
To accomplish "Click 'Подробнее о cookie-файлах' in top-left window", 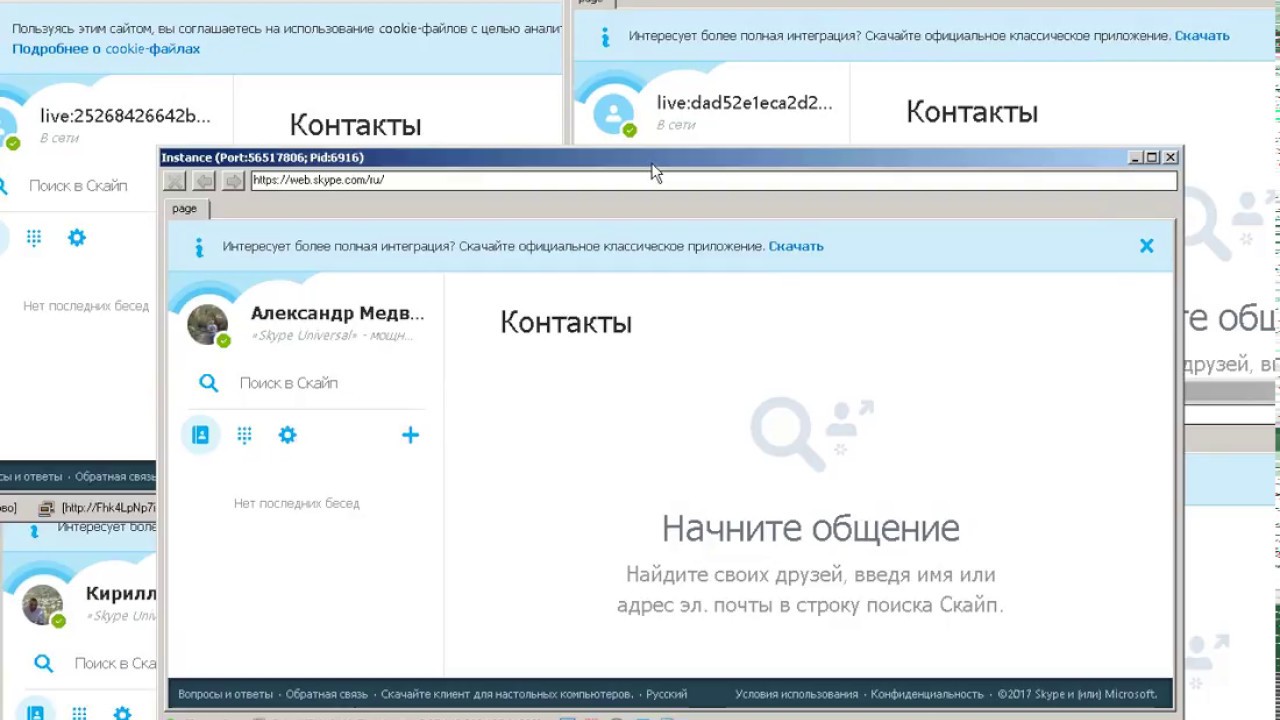I will point(106,49).
